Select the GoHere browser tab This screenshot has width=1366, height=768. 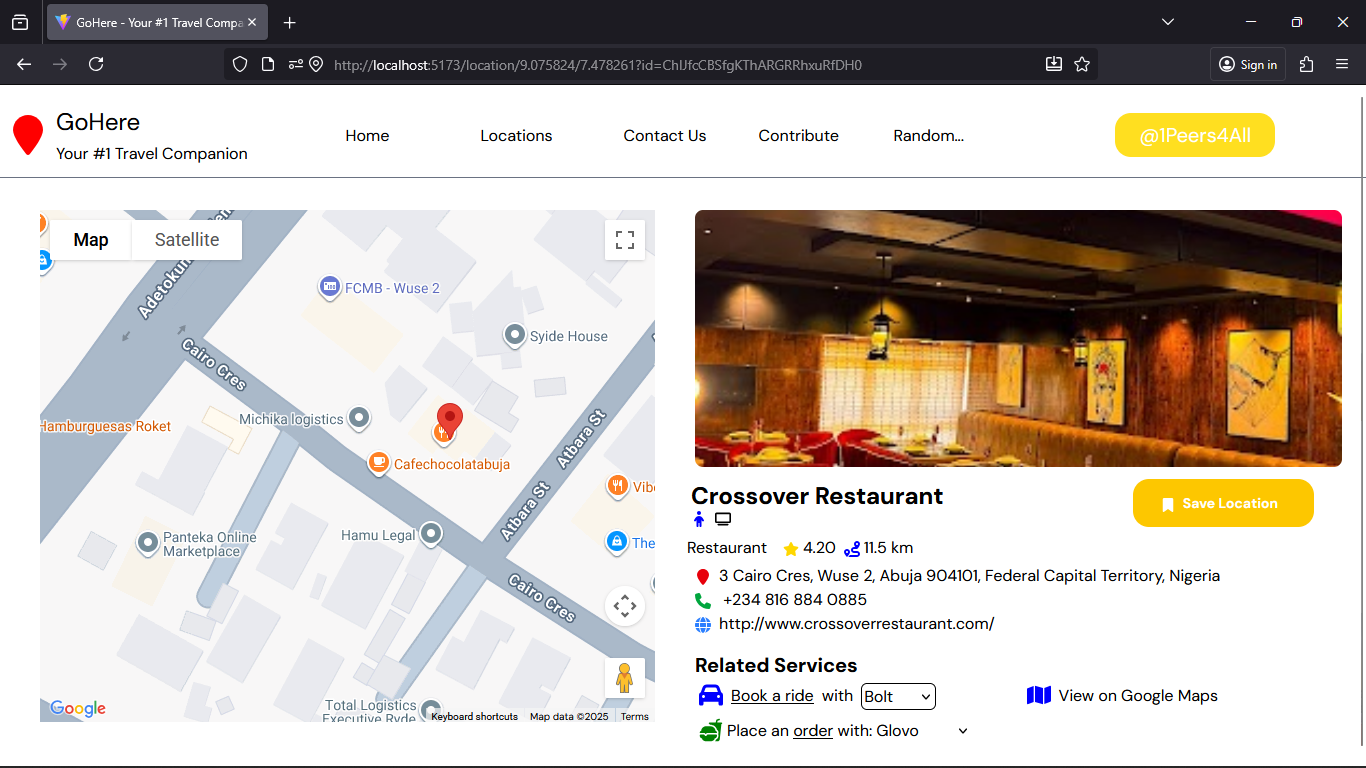click(x=157, y=22)
